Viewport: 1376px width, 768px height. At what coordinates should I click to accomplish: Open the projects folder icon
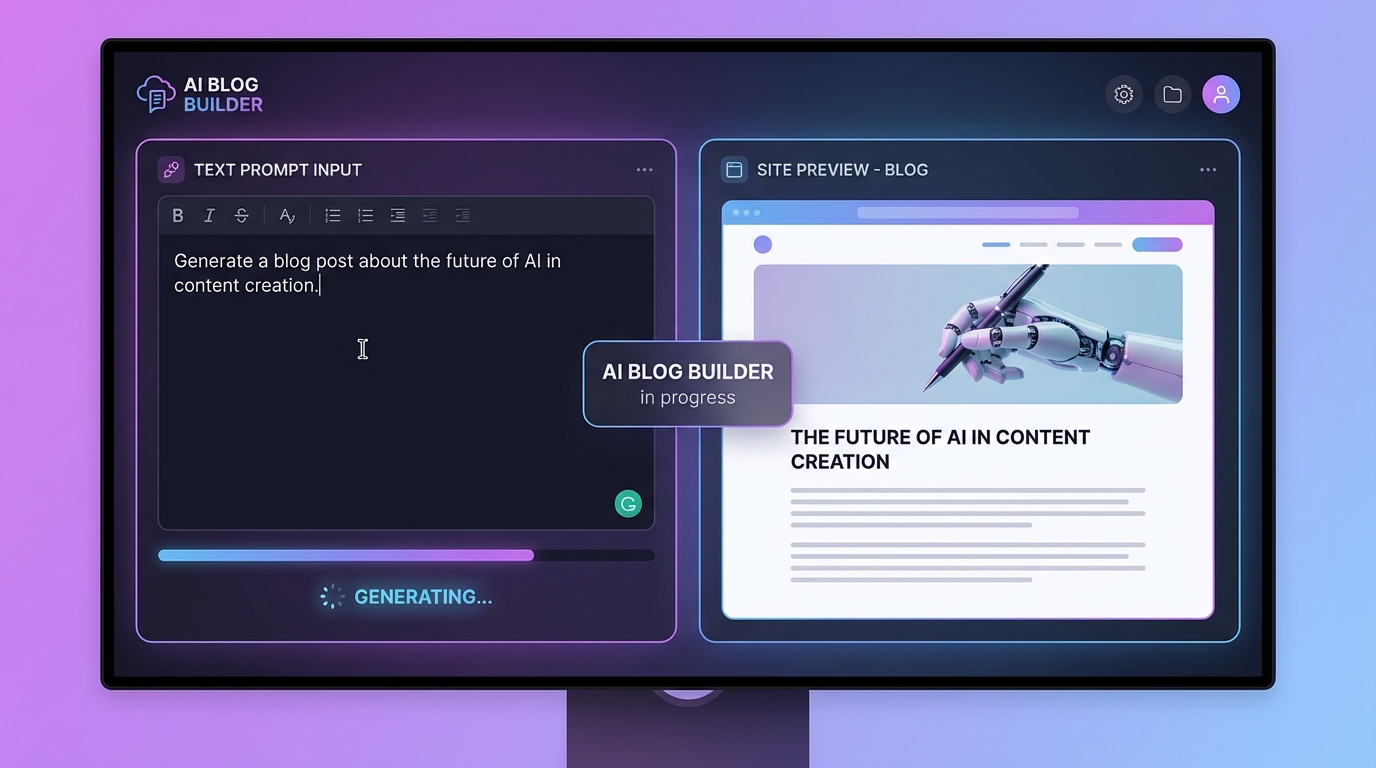1172,93
